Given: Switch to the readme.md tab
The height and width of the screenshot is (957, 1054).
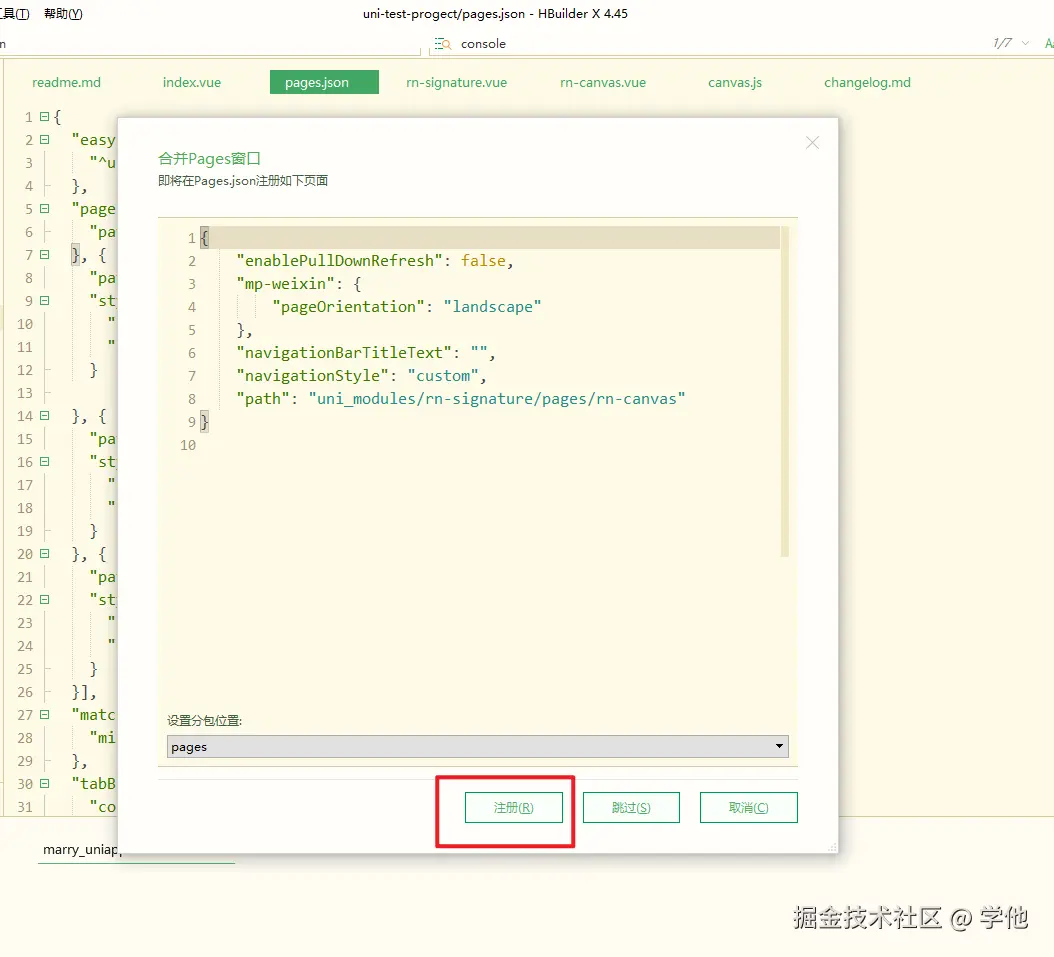Looking at the screenshot, I should tap(67, 83).
